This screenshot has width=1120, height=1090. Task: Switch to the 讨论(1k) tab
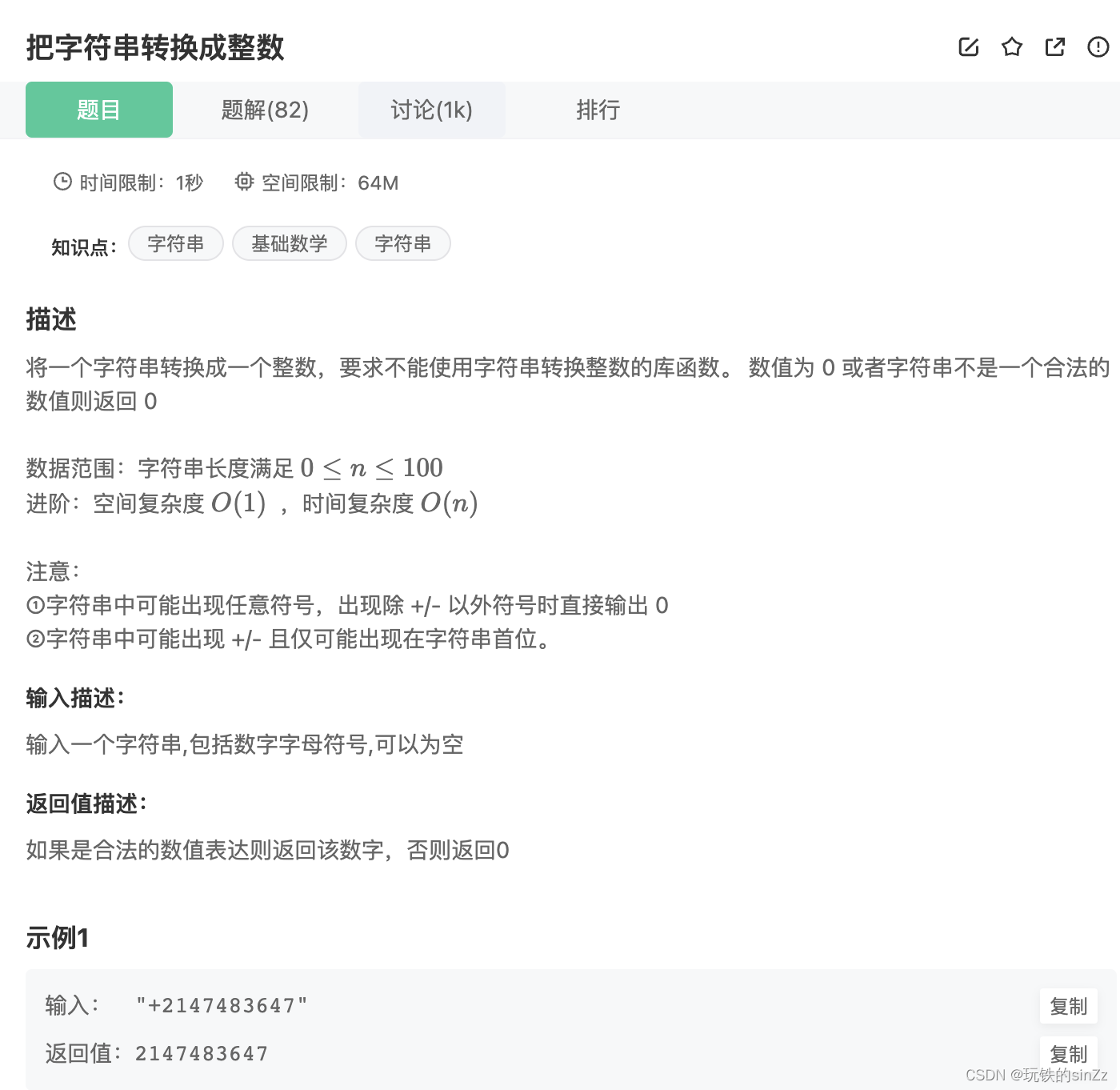tap(432, 110)
